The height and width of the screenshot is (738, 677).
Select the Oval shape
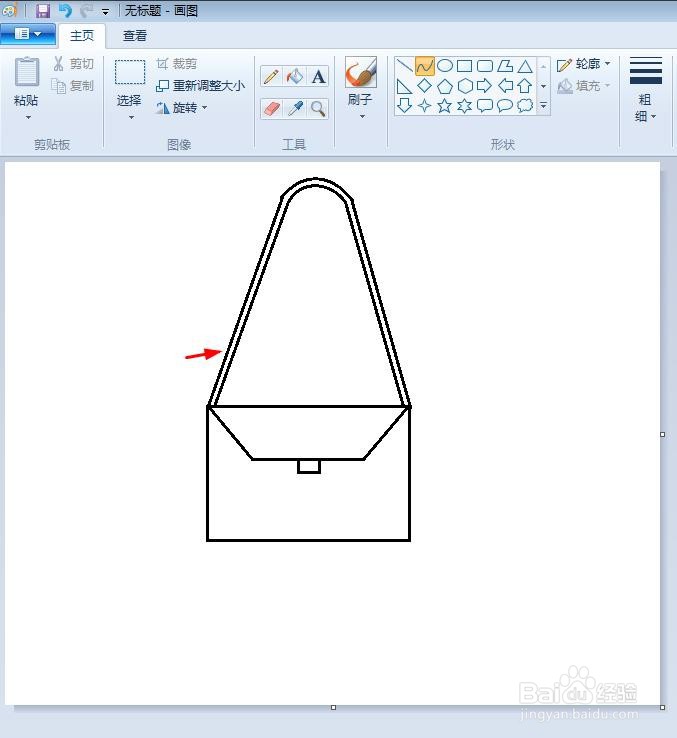click(445, 66)
